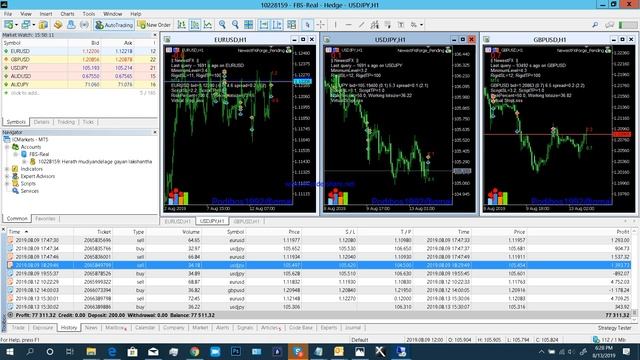Select the Bar Chart type icon
Viewport: 640px width, 360px height.
pos(182,25)
